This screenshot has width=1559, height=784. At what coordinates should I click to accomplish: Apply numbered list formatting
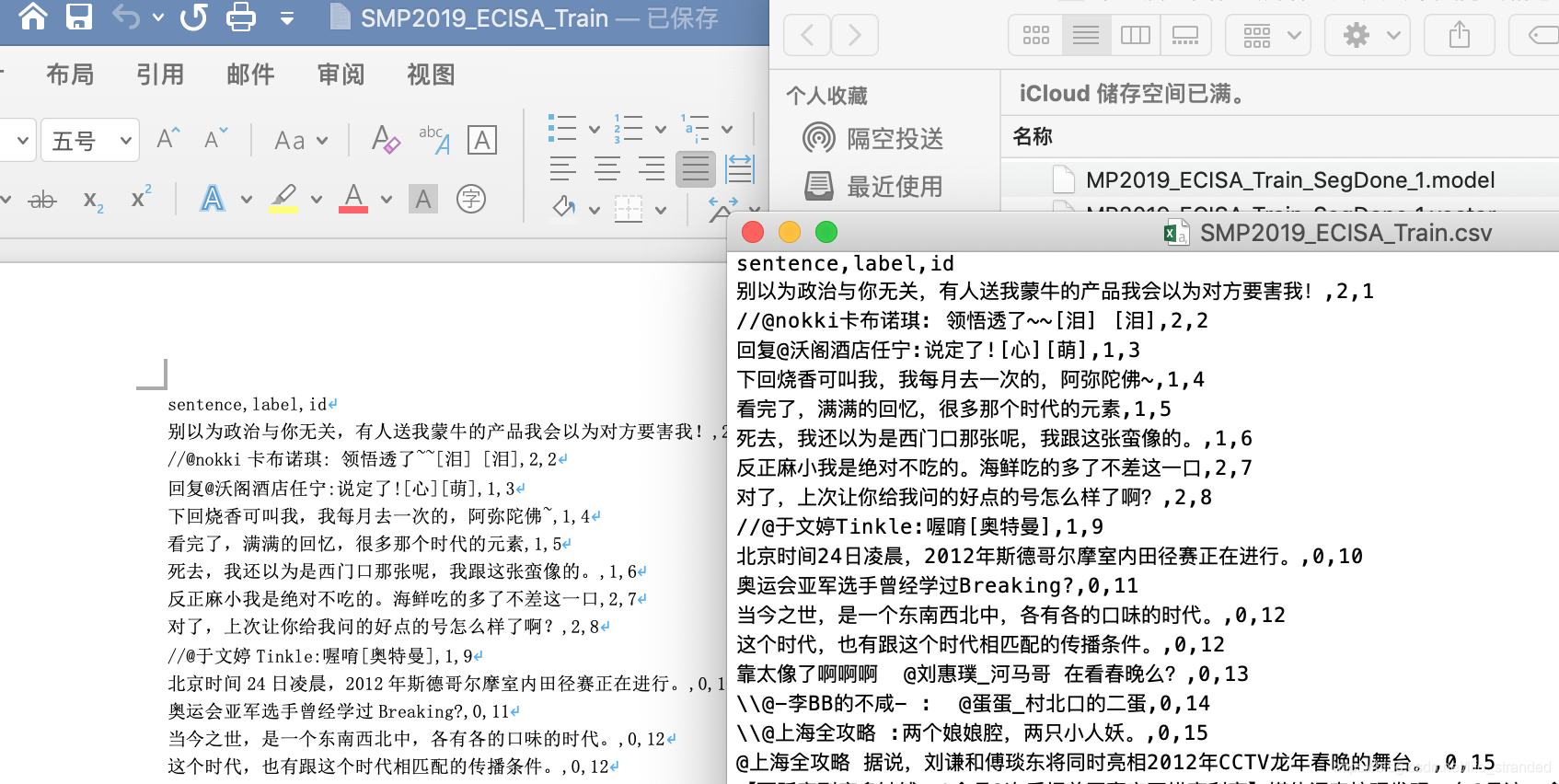(629, 128)
